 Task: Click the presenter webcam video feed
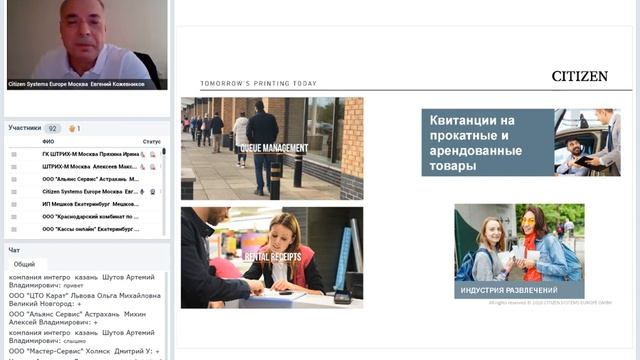coord(87,44)
